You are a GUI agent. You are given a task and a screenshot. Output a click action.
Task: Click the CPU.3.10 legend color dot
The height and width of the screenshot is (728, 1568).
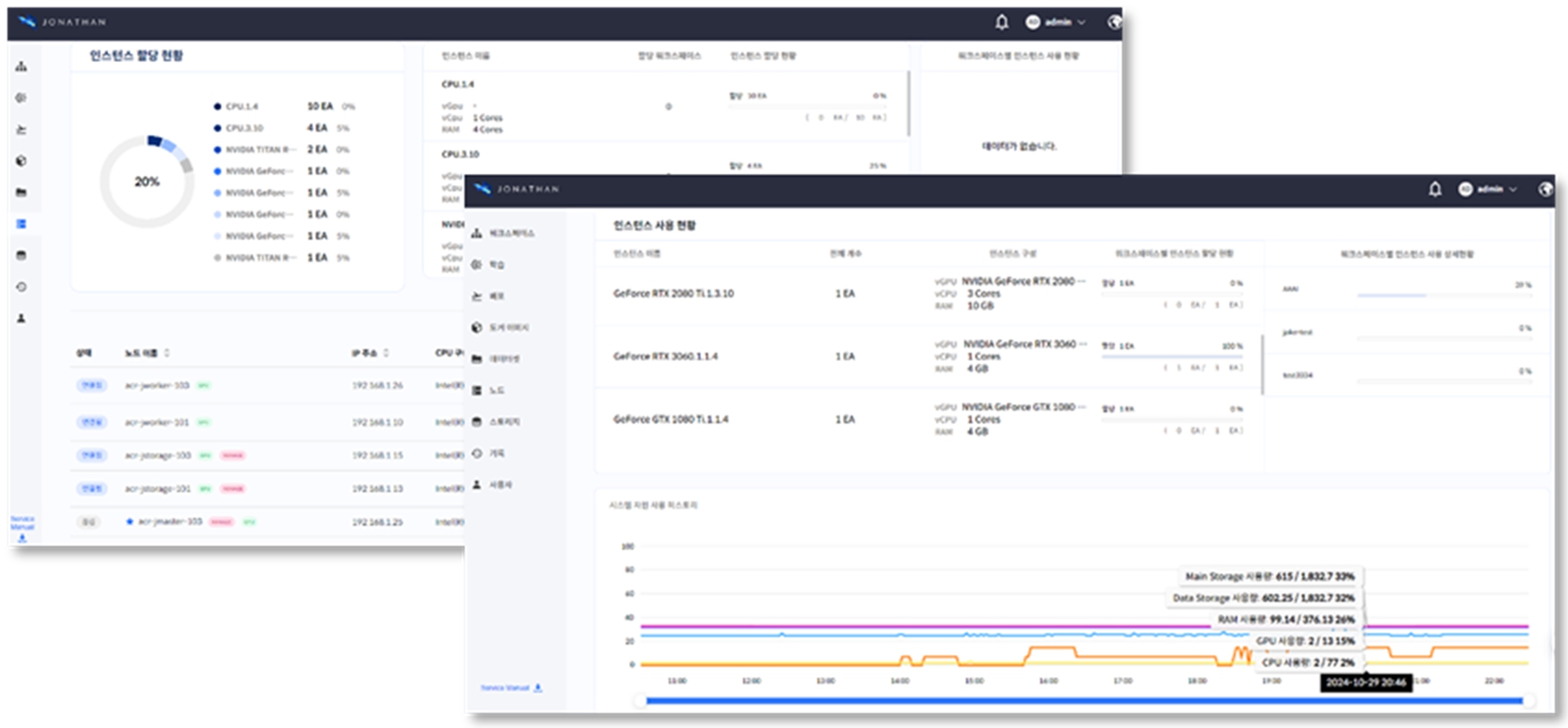click(x=217, y=128)
